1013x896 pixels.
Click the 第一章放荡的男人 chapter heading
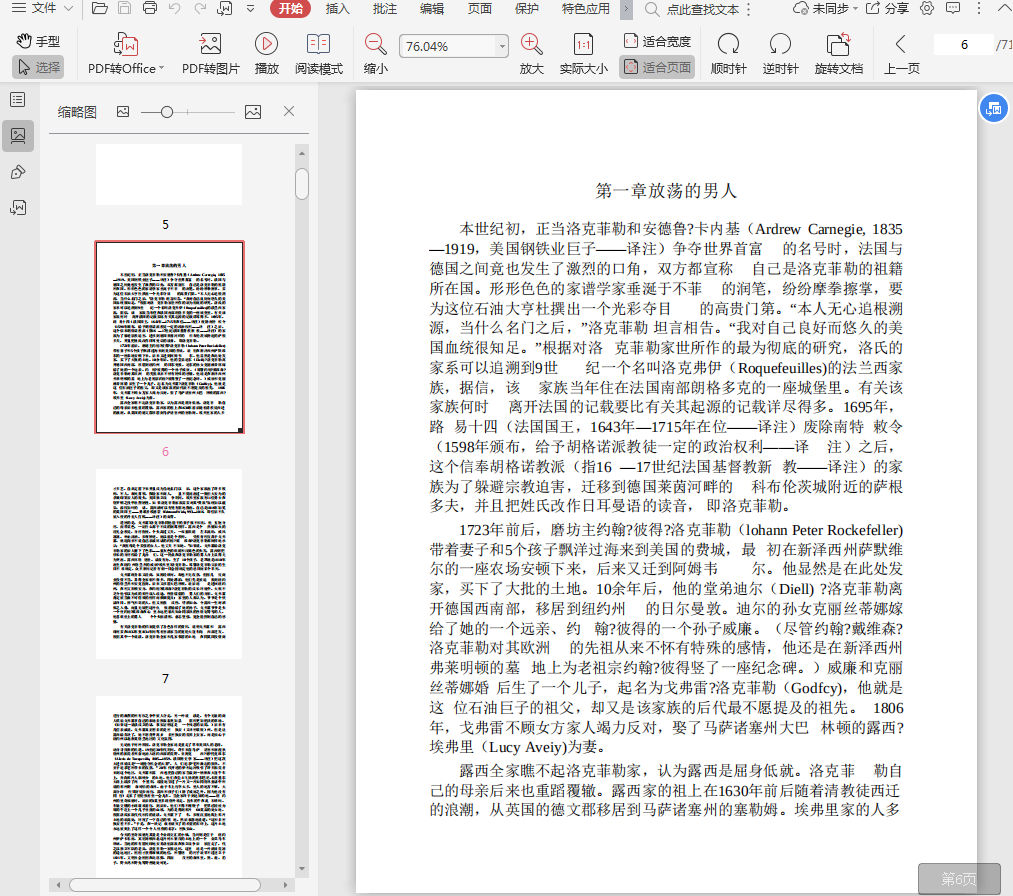[x=666, y=191]
